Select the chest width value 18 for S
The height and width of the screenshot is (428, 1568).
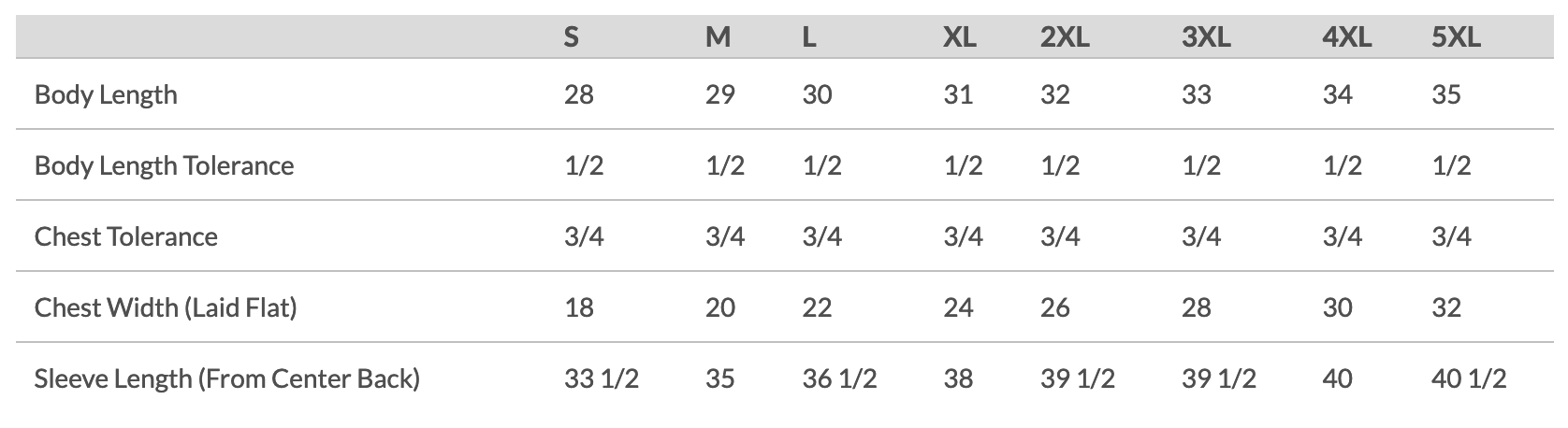tap(579, 307)
